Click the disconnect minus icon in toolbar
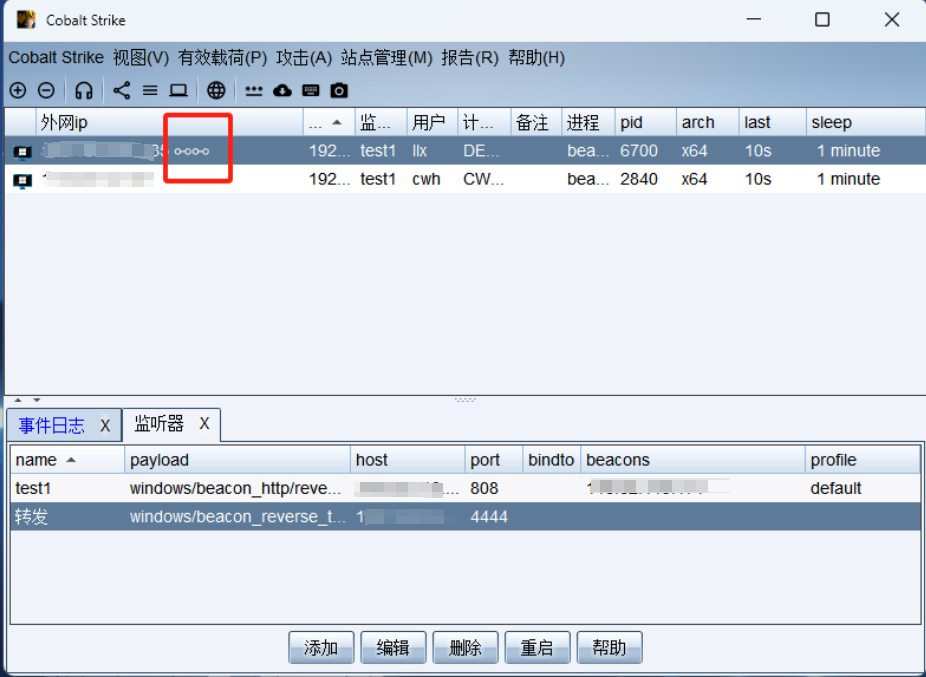This screenshot has width=926, height=677. pyautogui.click(x=46, y=90)
